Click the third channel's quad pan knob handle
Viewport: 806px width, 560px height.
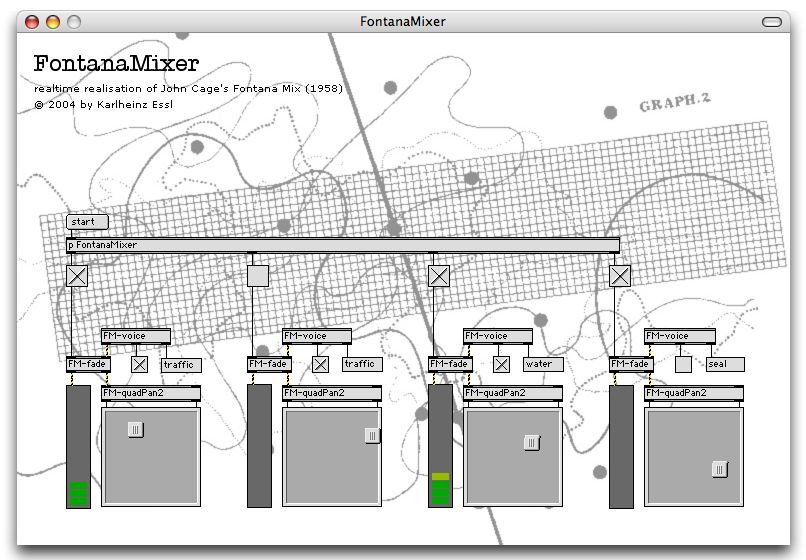[x=532, y=443]
